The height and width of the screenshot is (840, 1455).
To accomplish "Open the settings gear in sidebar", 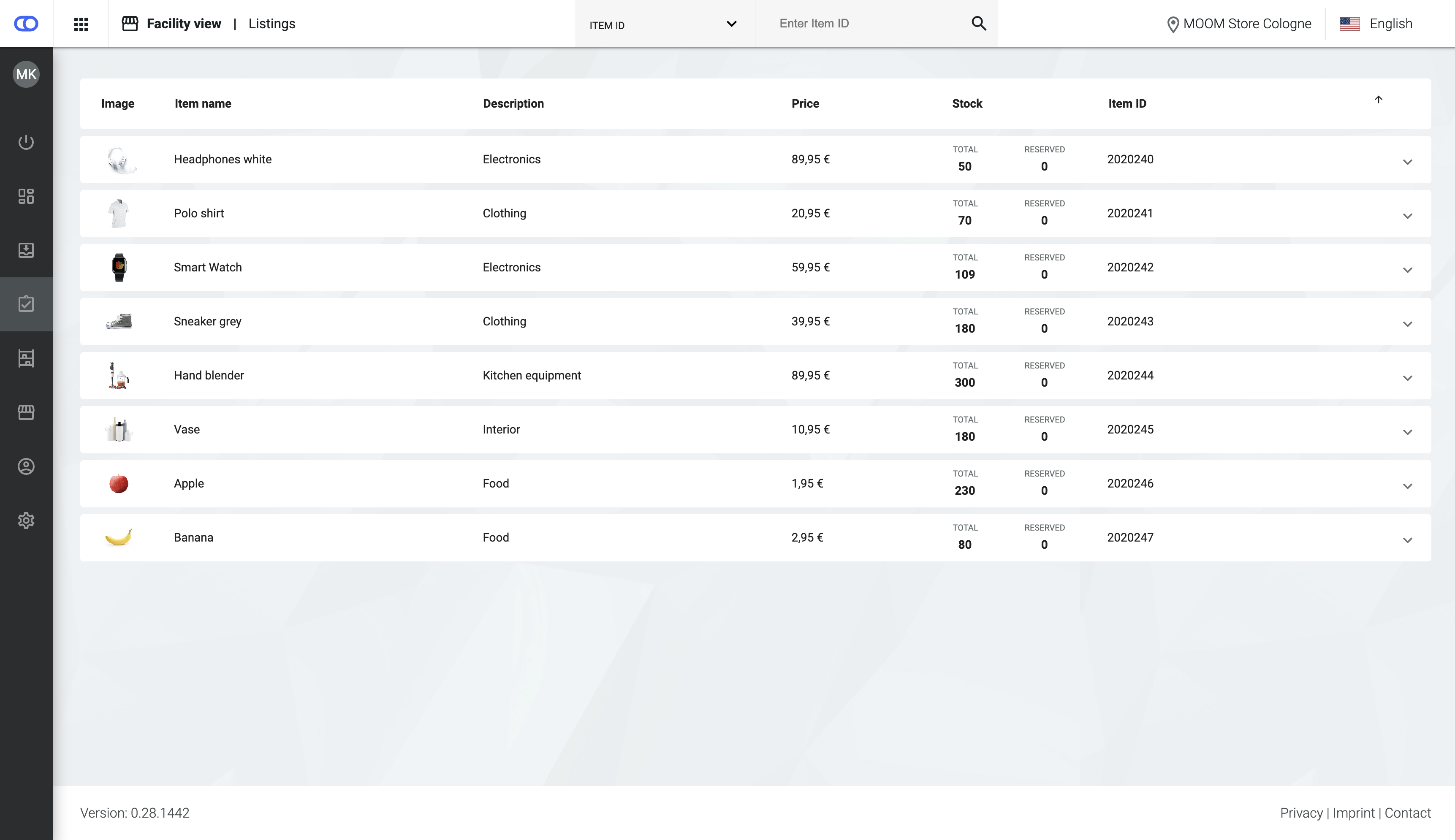I will click(x=26, y=520).
